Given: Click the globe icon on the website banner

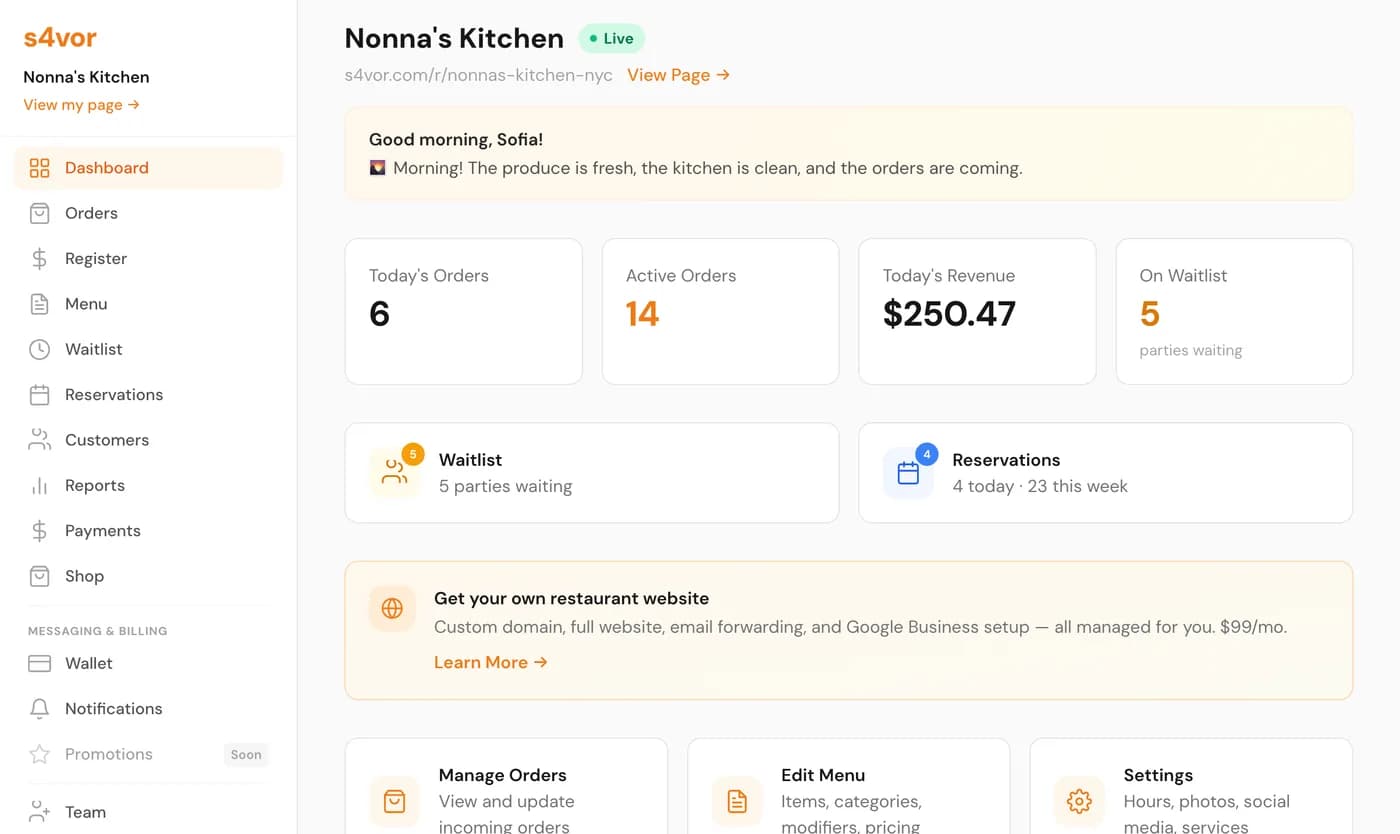Looking at the screenshot, I should [x=391, y=609].
